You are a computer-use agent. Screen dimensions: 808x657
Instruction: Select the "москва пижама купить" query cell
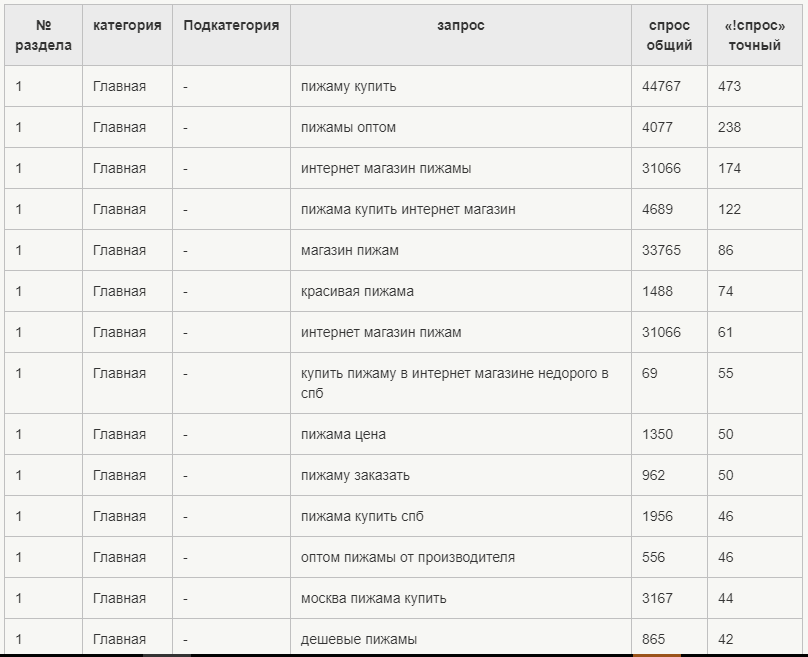[x=374, y=598]
